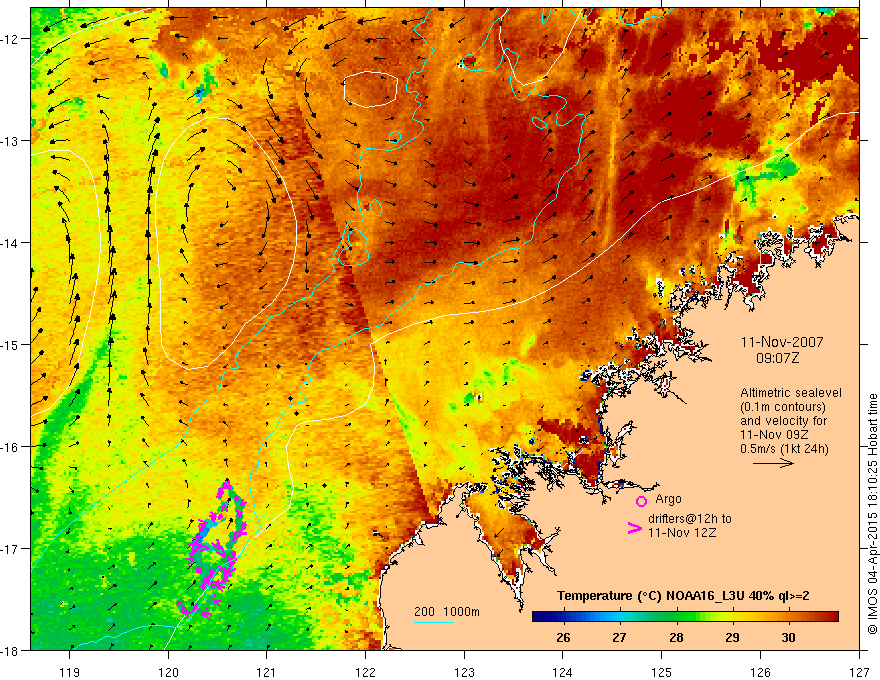Click latitude axis label -14
This screenshot has height=680, width=880.
(x=11, y=243)
